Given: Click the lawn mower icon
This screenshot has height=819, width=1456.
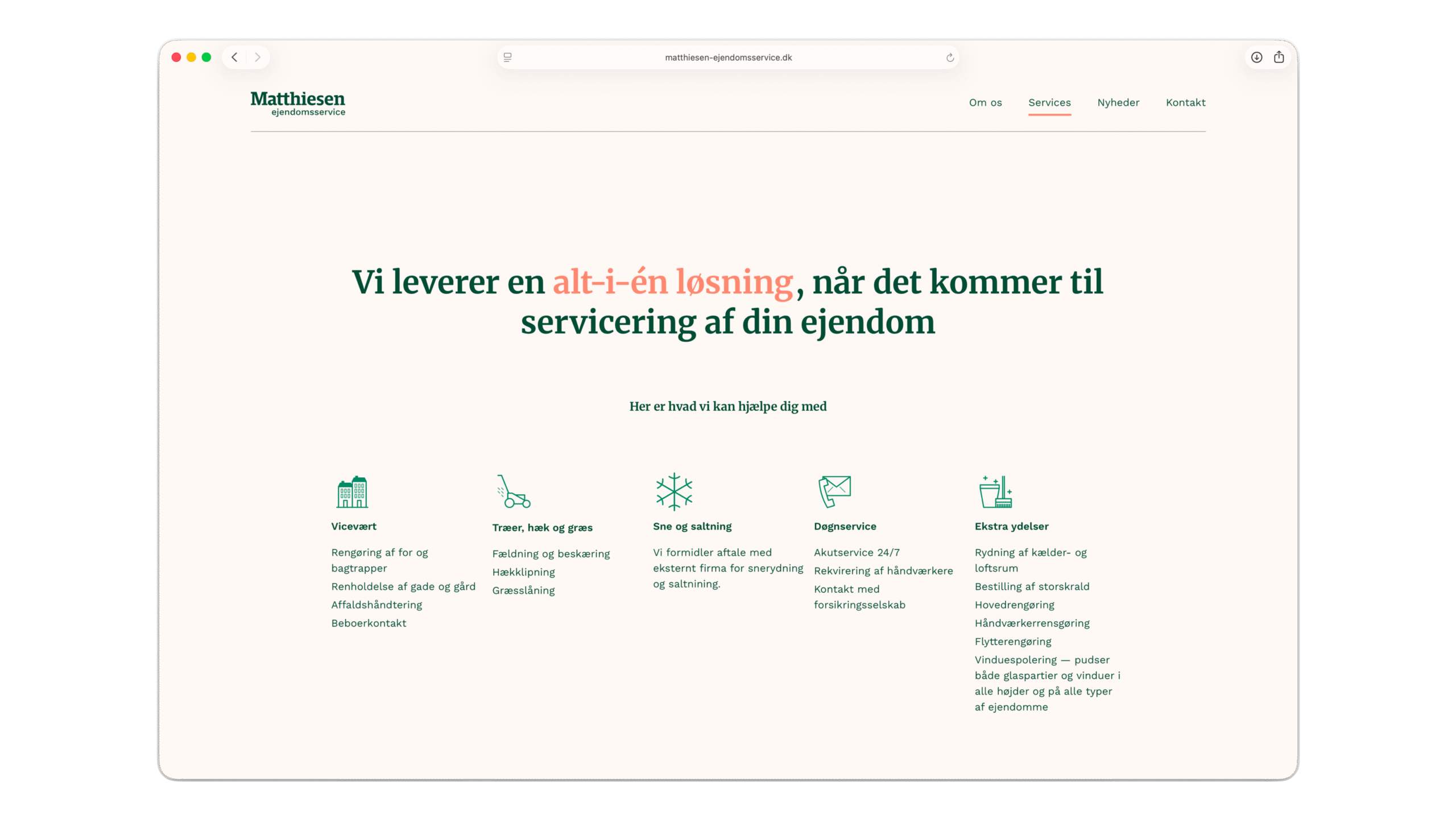Looking at the screenshot, I should [x=514, y=492].
